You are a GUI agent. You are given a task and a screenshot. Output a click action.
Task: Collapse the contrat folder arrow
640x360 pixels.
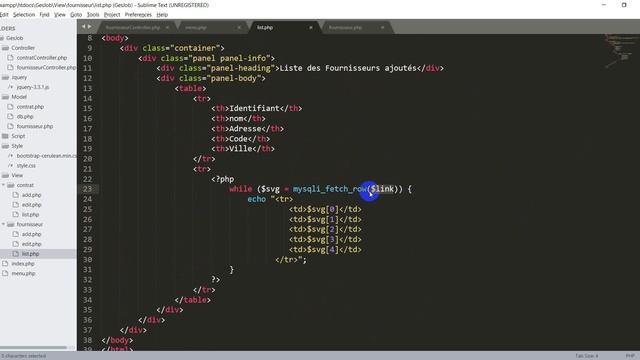4,185
